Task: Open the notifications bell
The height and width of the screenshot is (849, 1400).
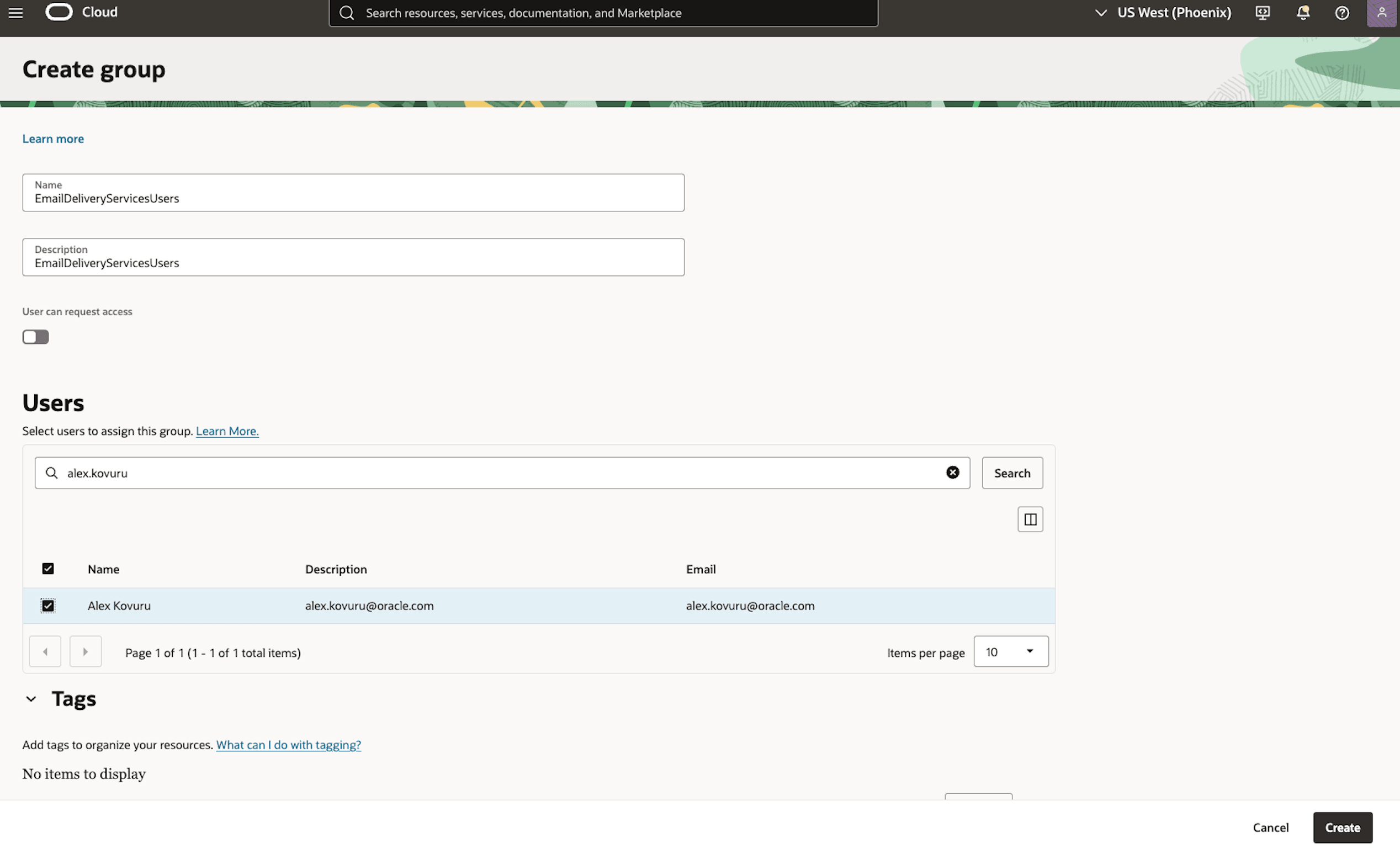Action: coord(1302,13)
